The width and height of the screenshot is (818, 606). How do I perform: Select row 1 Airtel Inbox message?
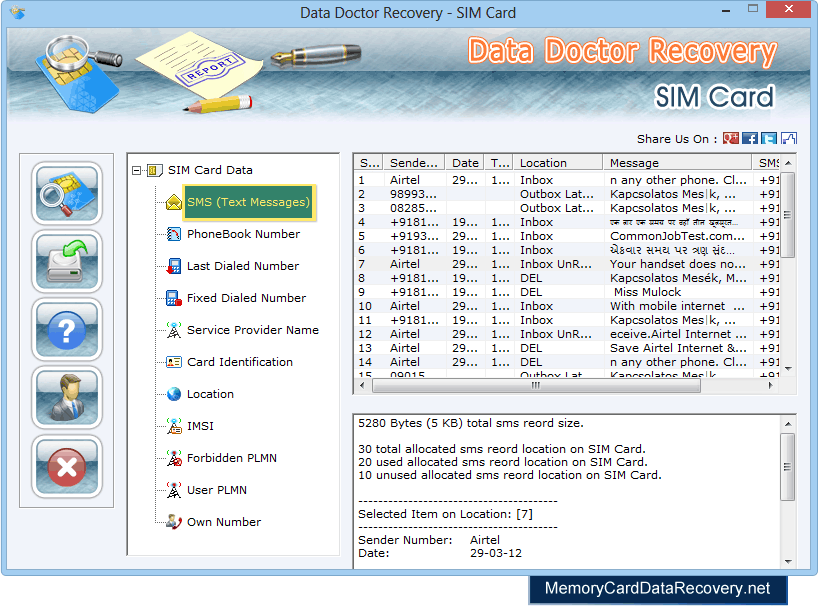pyautogui.click(x=567, y=180)
